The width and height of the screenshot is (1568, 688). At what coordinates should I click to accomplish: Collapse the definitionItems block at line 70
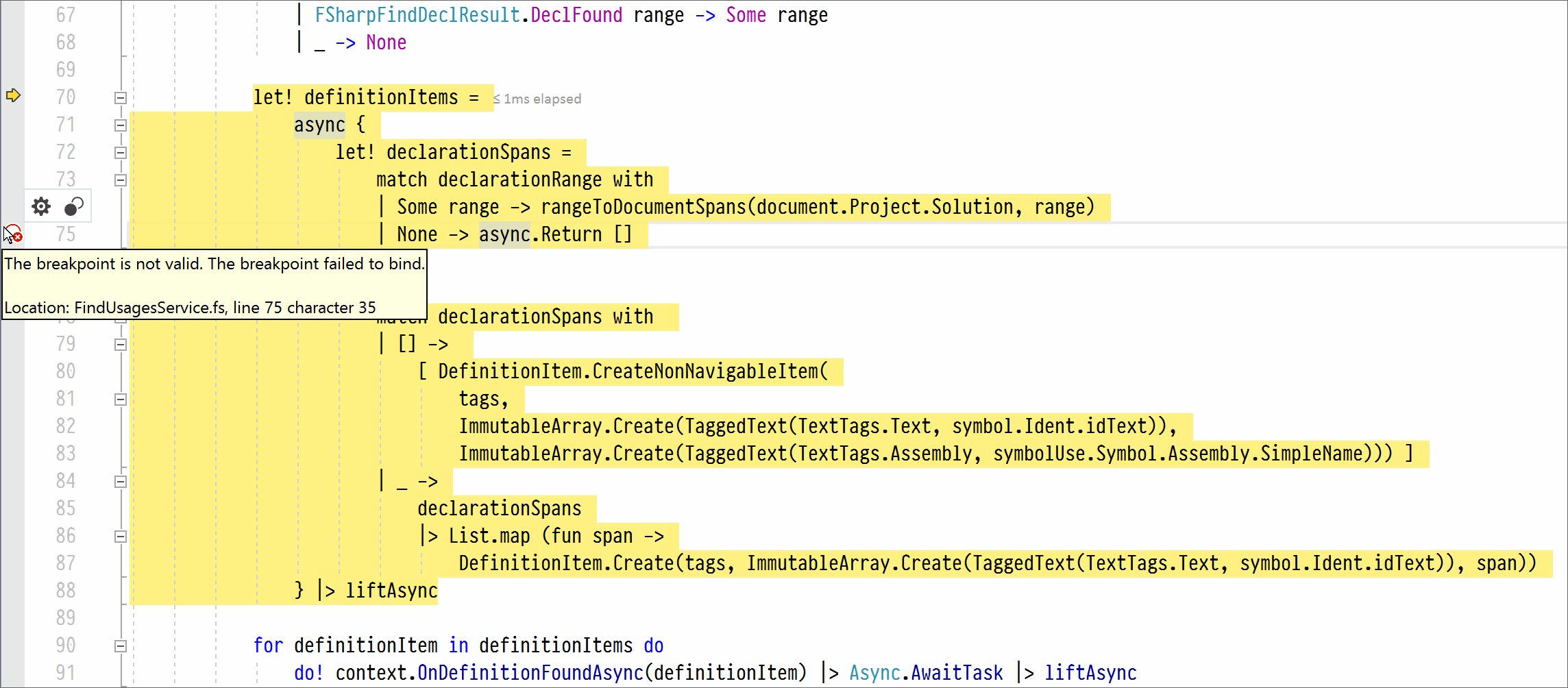point(120,97)
